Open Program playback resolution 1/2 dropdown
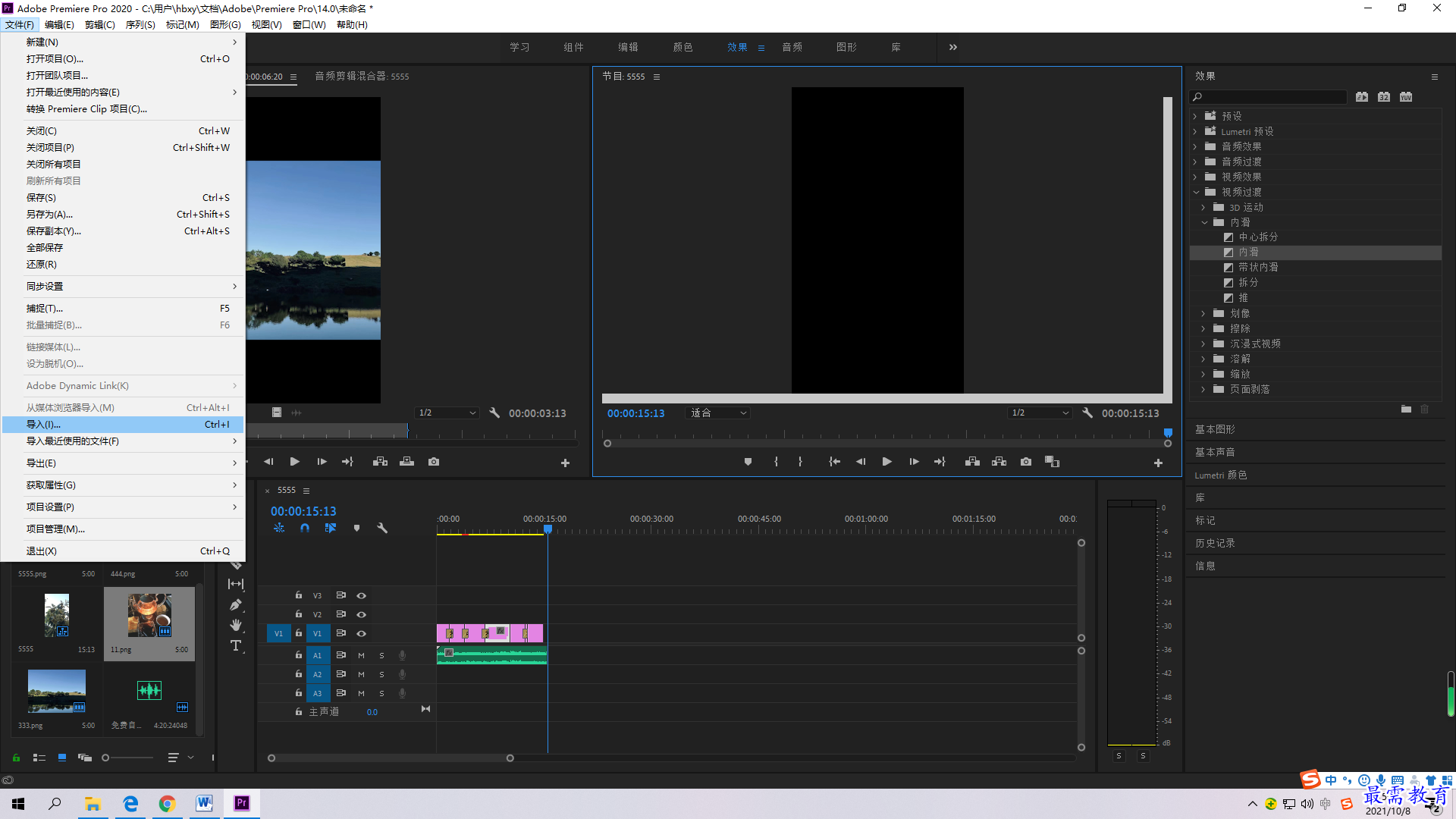The height and width of the screenshot is (819, 1456). pyautogui.click(x=1040, y=413)
